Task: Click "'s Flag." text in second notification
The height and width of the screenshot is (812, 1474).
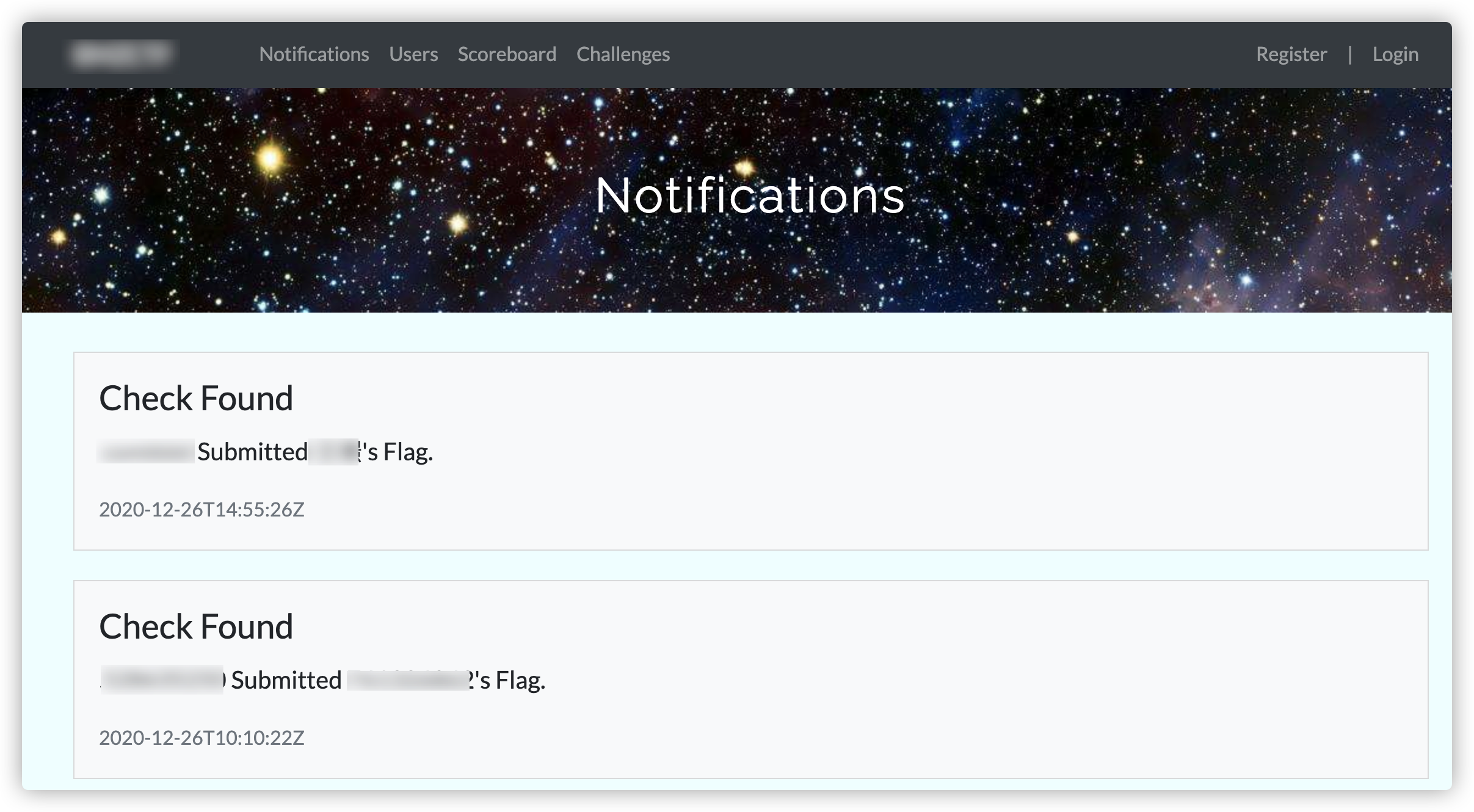Action: [x=510, y=680]
